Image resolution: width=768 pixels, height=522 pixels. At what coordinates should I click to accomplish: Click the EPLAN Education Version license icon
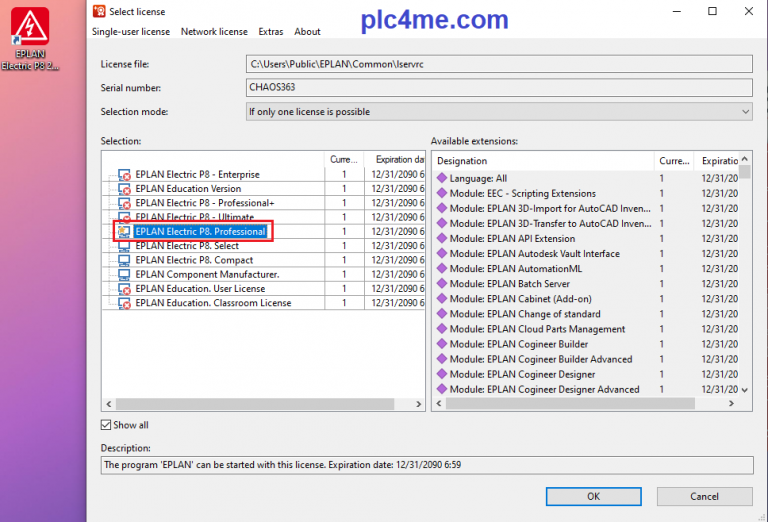click(x=125, y=188)
